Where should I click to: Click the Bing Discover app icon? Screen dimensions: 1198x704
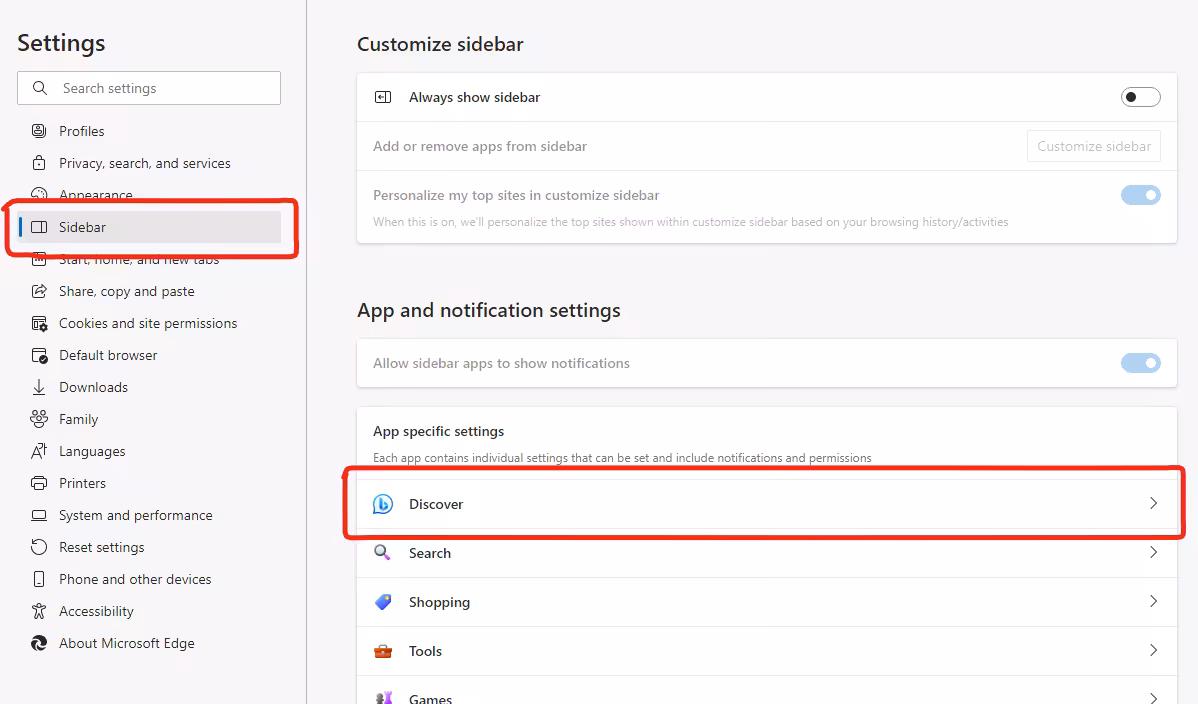[383, 504]
